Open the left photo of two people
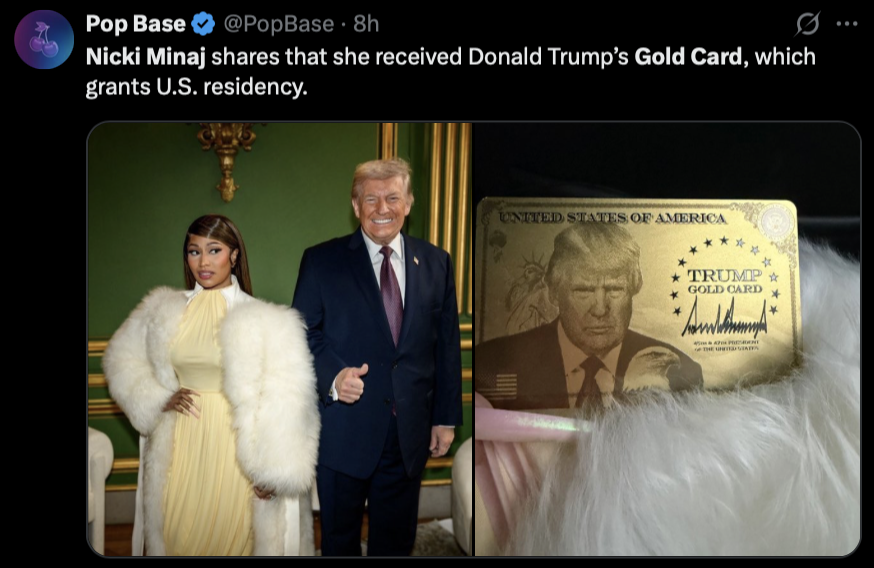This screenshot has height=568, width=874. 280,339
